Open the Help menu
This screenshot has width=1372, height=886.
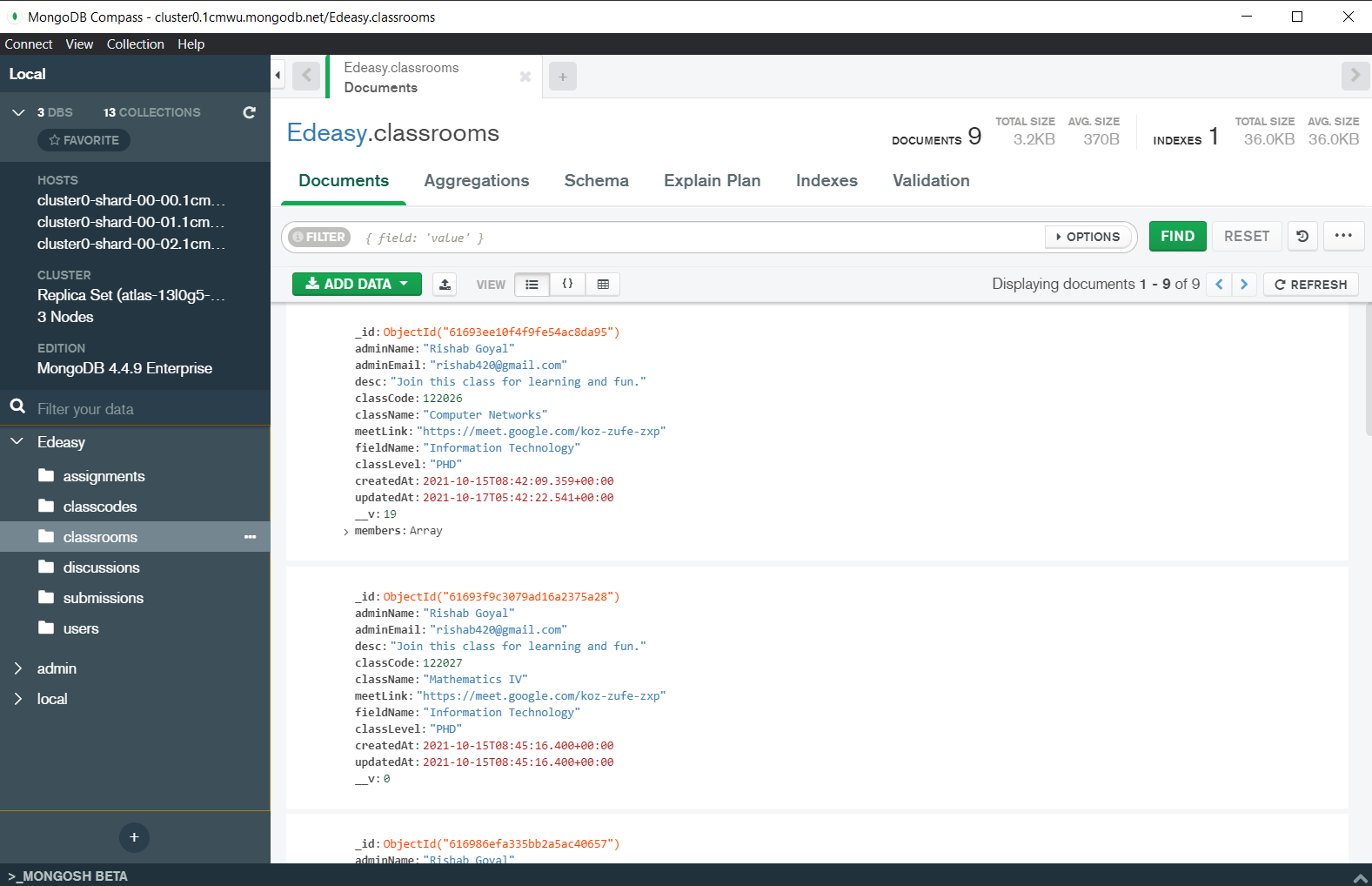(x=191, y=44)
